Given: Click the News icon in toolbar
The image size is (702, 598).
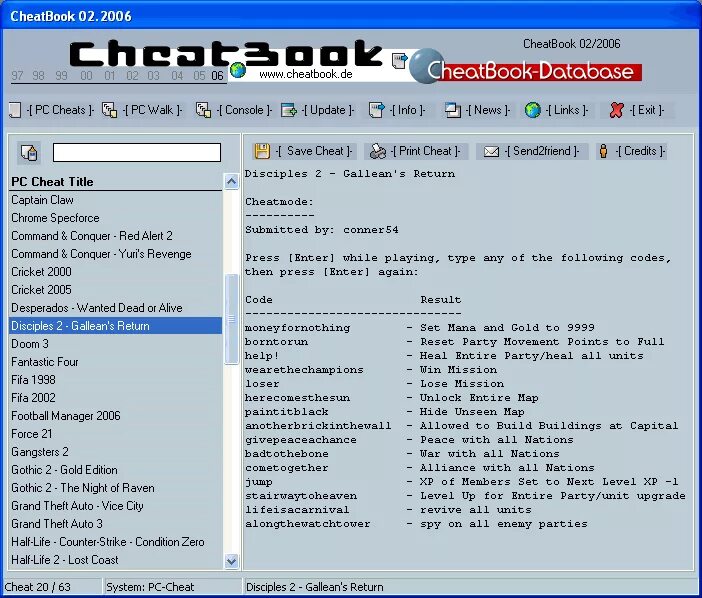Looking at the screenshot, I should (453, 110).
